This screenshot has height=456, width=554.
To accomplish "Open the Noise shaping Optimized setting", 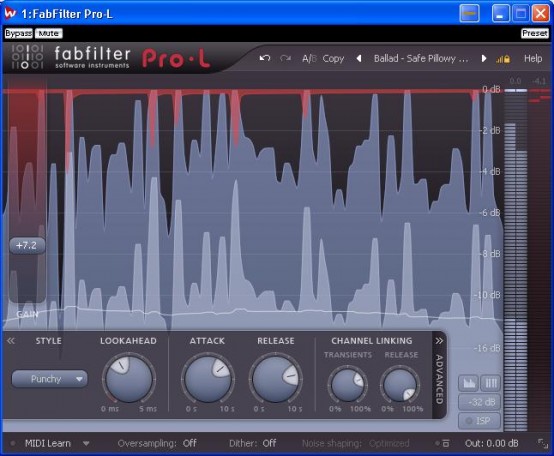I will (389, 443).
